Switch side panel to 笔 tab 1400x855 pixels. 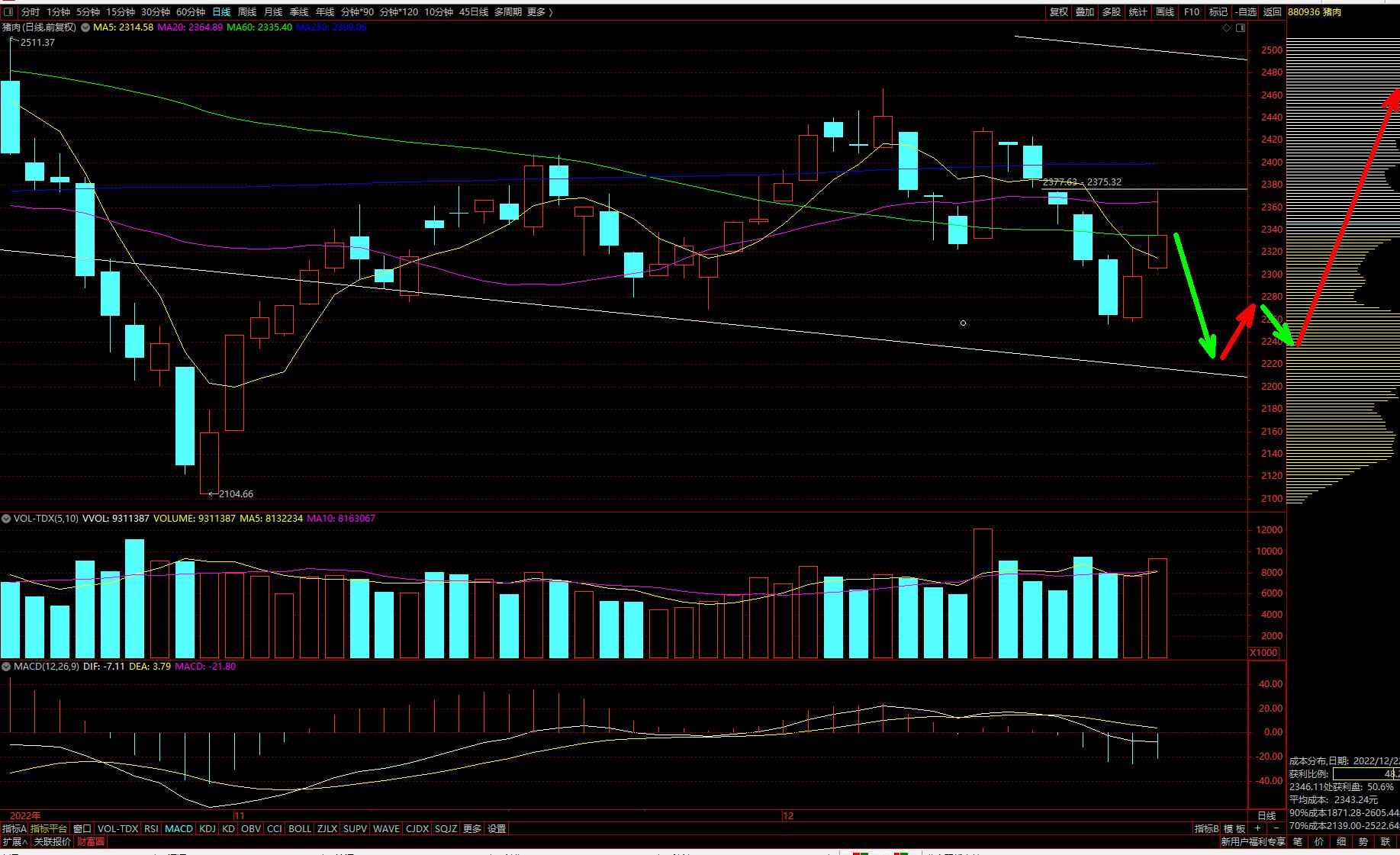1297,841
